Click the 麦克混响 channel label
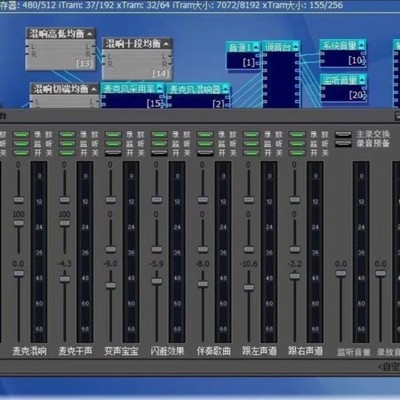This screenshot has height=400, width=400. pos(29,351)
